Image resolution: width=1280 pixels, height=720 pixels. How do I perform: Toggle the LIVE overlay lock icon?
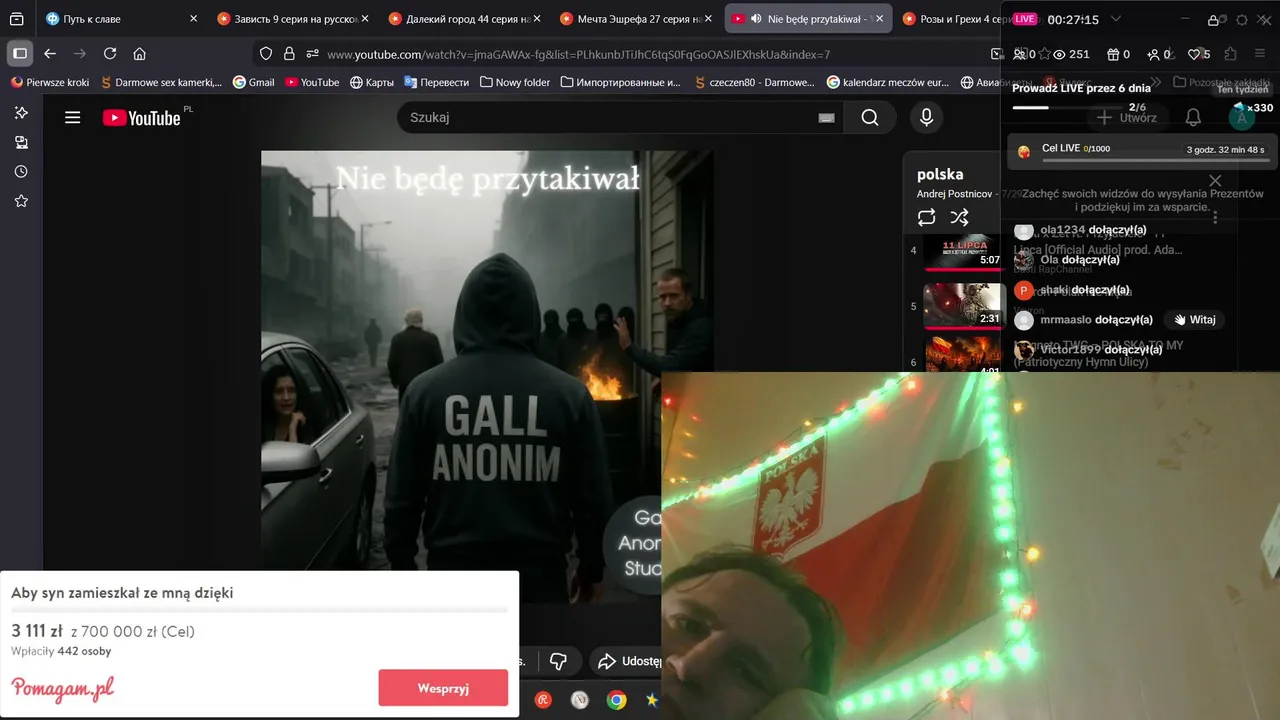1213,20
